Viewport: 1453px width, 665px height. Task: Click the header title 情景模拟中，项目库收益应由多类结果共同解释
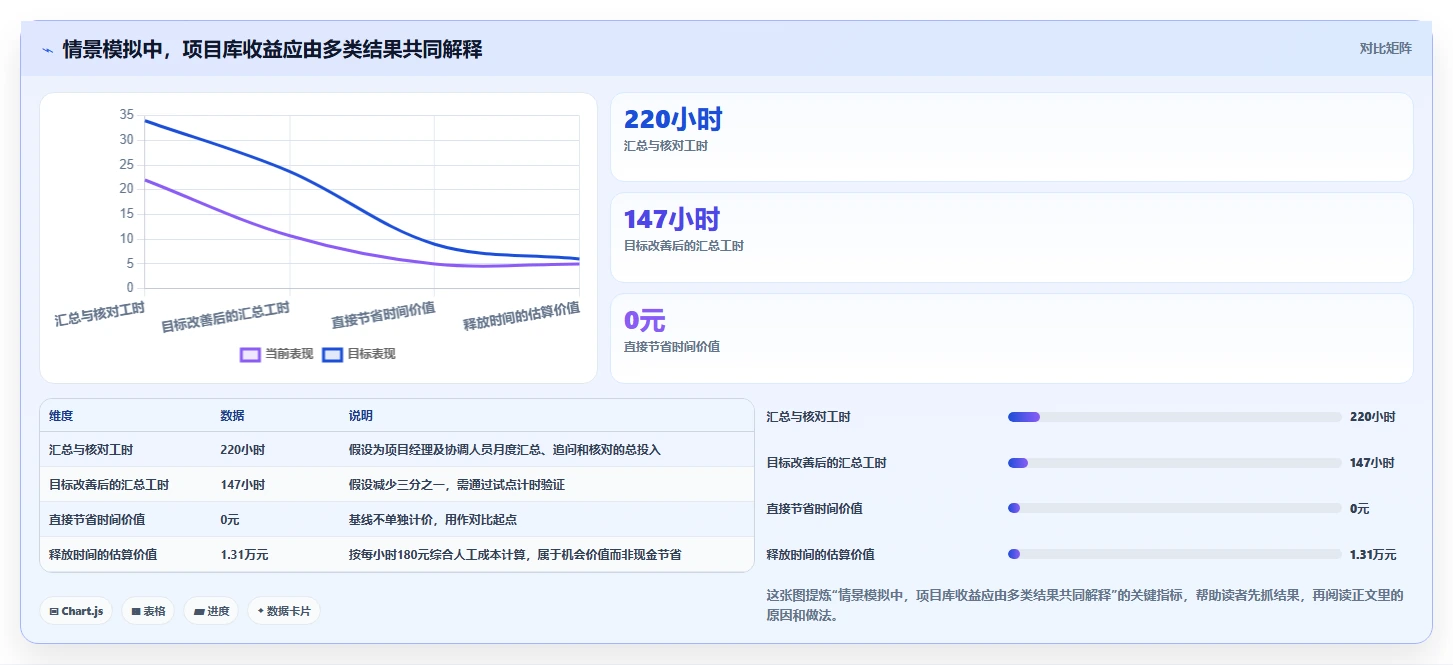coord(272,49)
